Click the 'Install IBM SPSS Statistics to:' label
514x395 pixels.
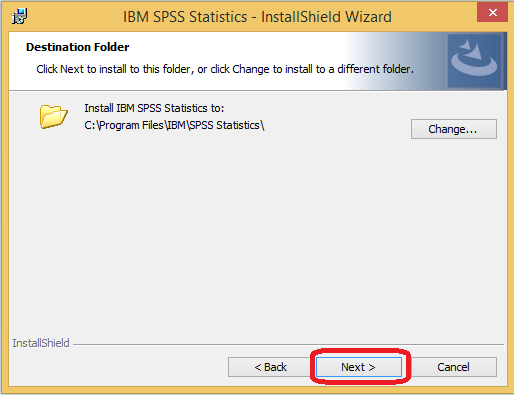[x=154, y=108]
